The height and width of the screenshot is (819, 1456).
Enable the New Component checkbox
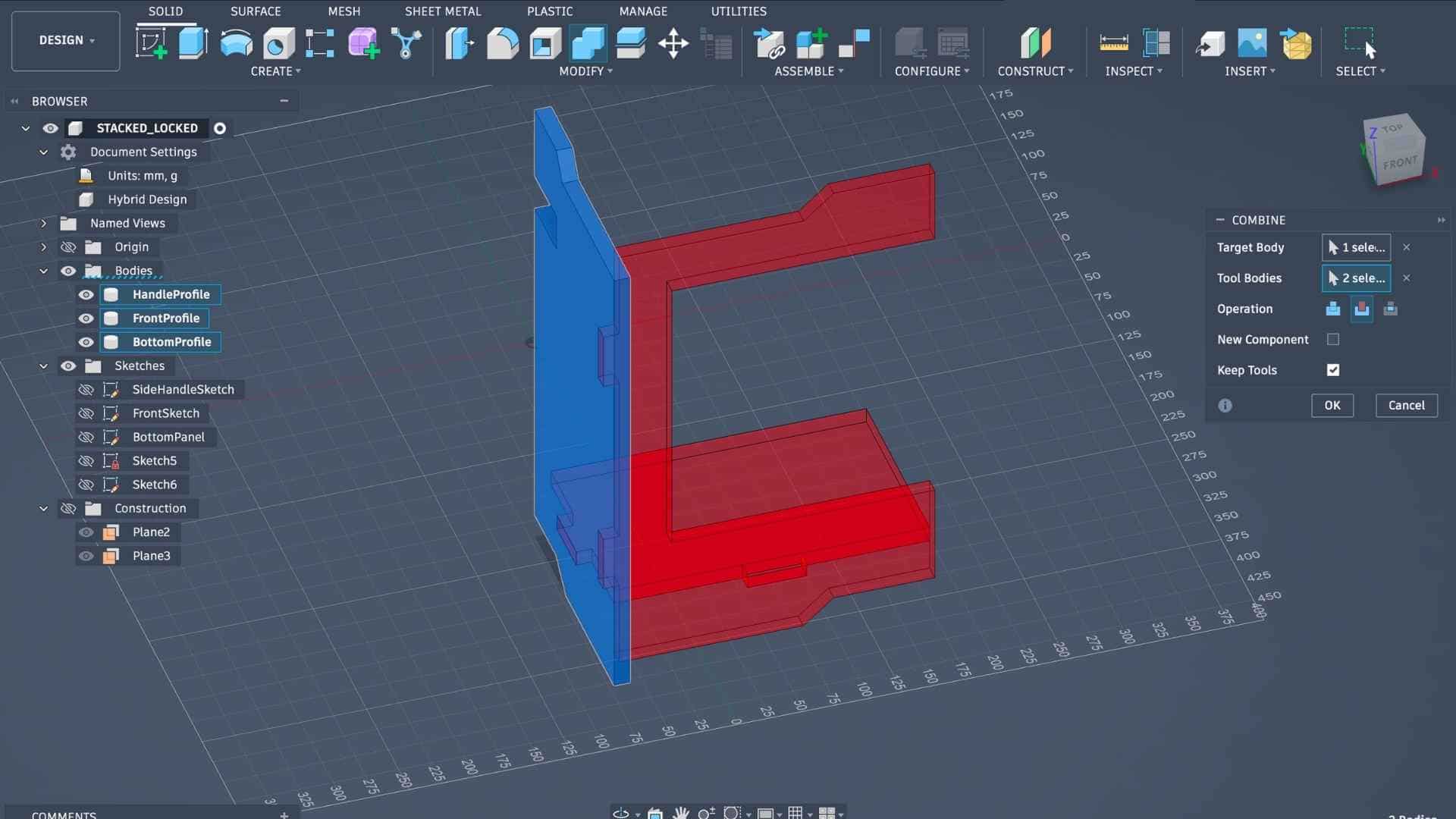tap(1333, 340)
